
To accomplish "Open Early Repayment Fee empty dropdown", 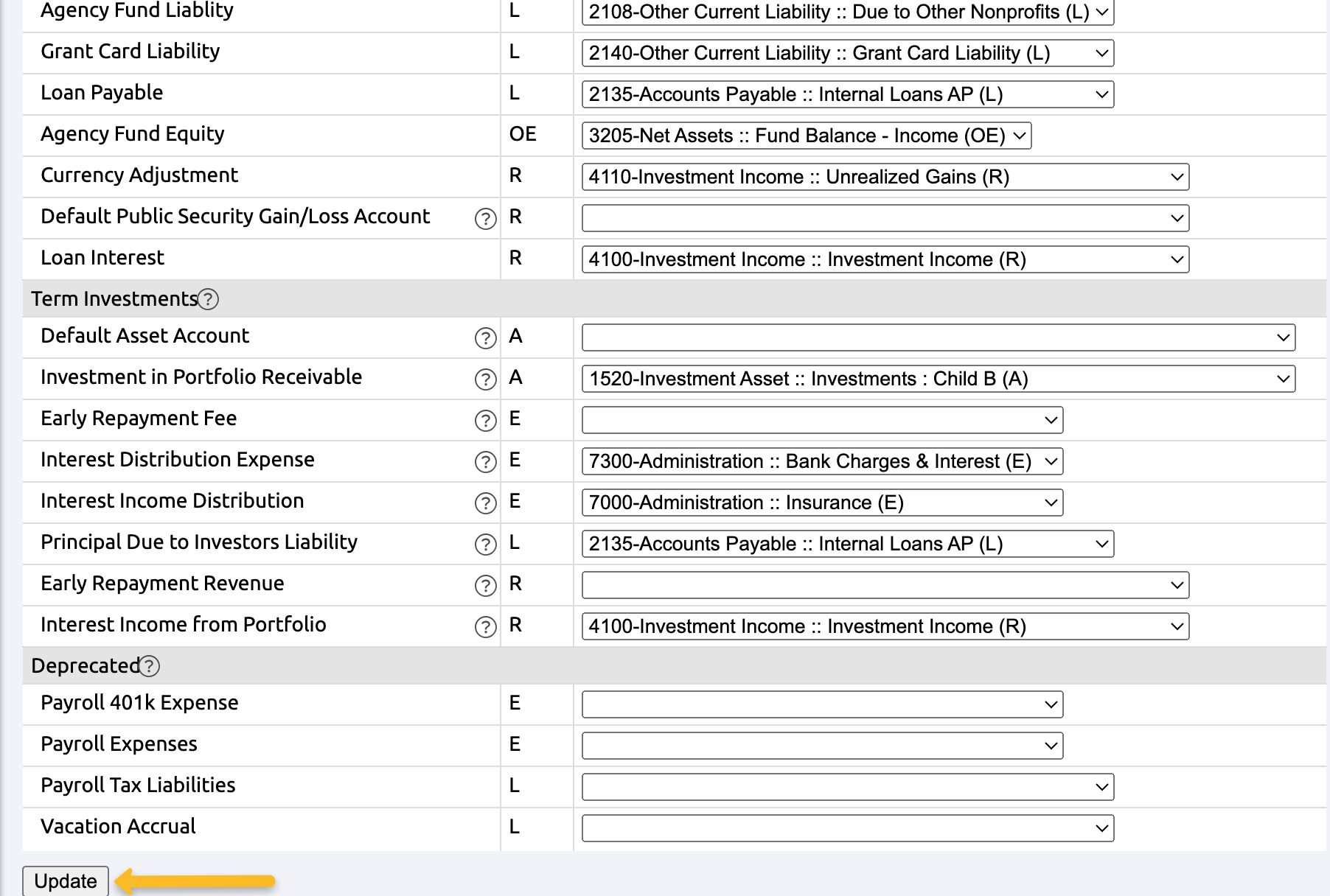I will tap(822, 420).
